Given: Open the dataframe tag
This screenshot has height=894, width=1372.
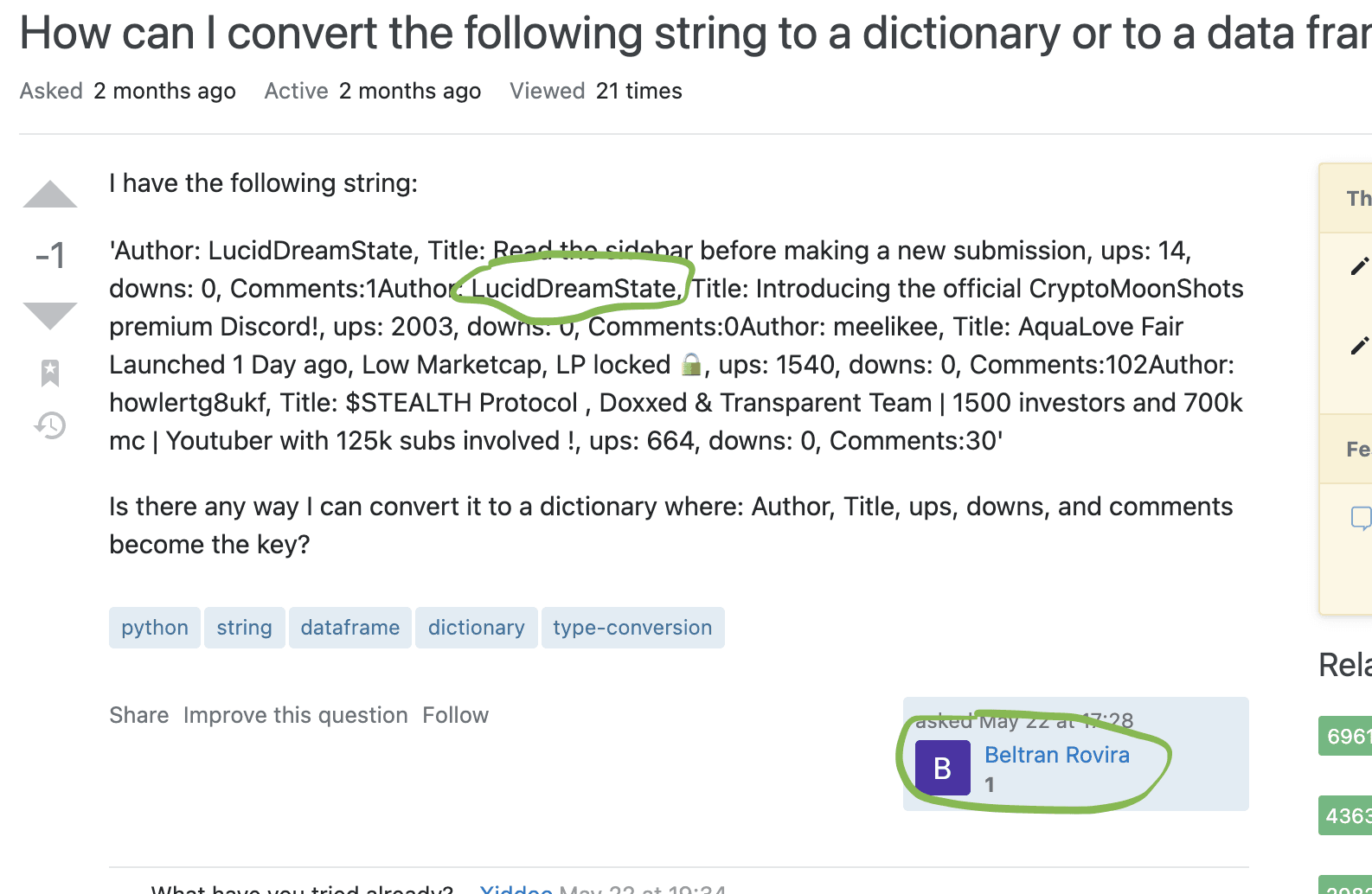Looking at the screenshot, I should [x=350, y=628].
